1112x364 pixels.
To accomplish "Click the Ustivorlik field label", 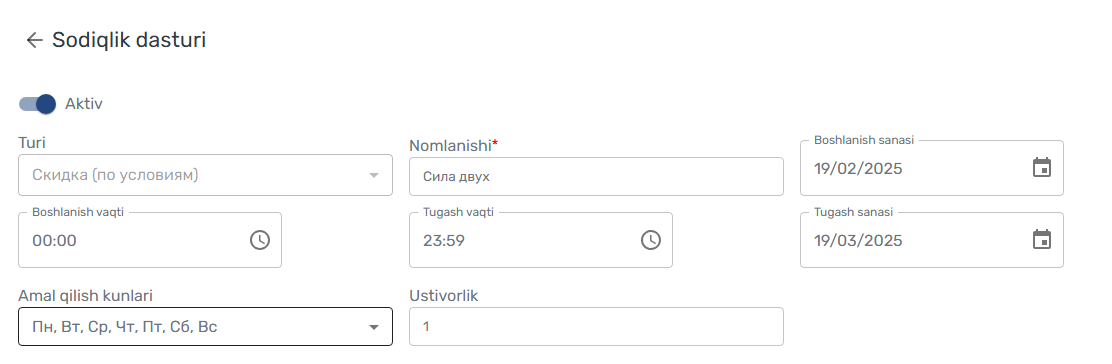I will pyautogui.click(x=444, y=296).
